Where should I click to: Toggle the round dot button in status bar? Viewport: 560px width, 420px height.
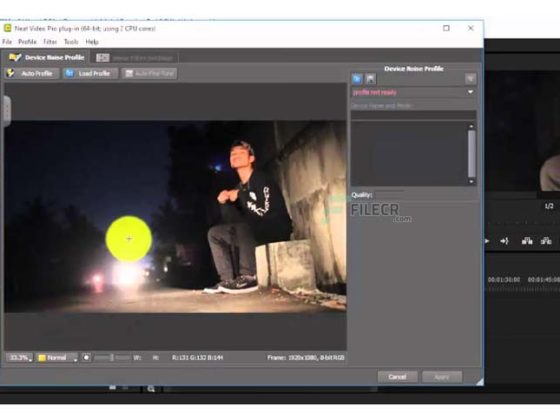click(x=86, y=358)
